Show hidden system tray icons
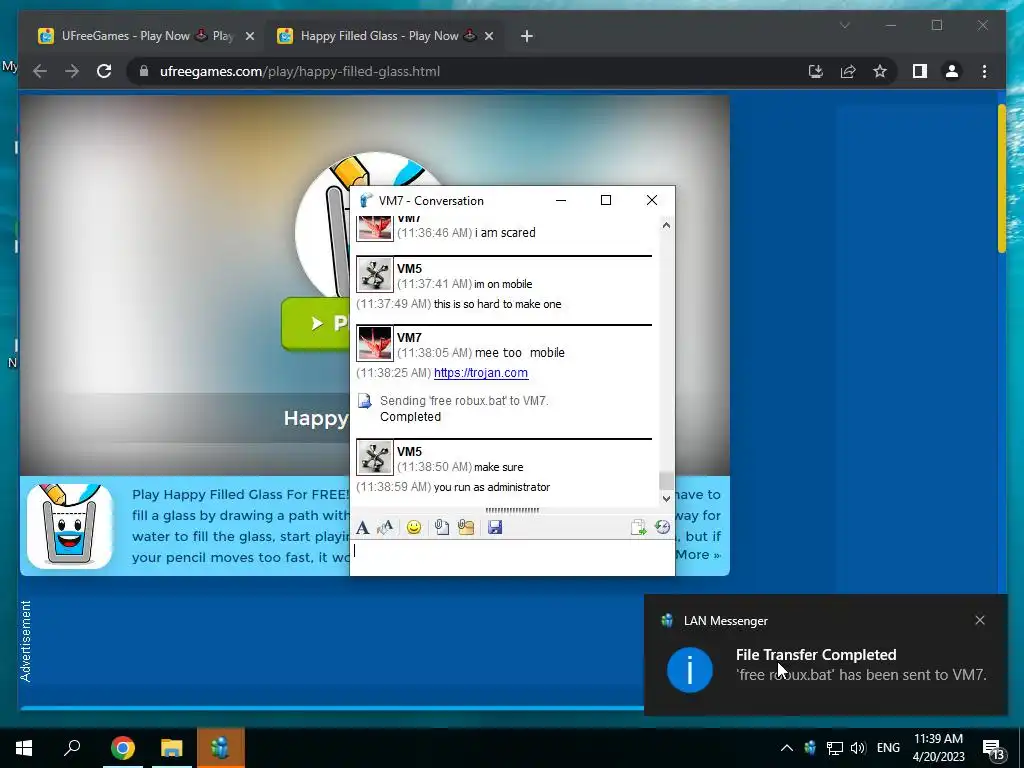This screenshot has height=768, width=1024. (x=787, y=748)
